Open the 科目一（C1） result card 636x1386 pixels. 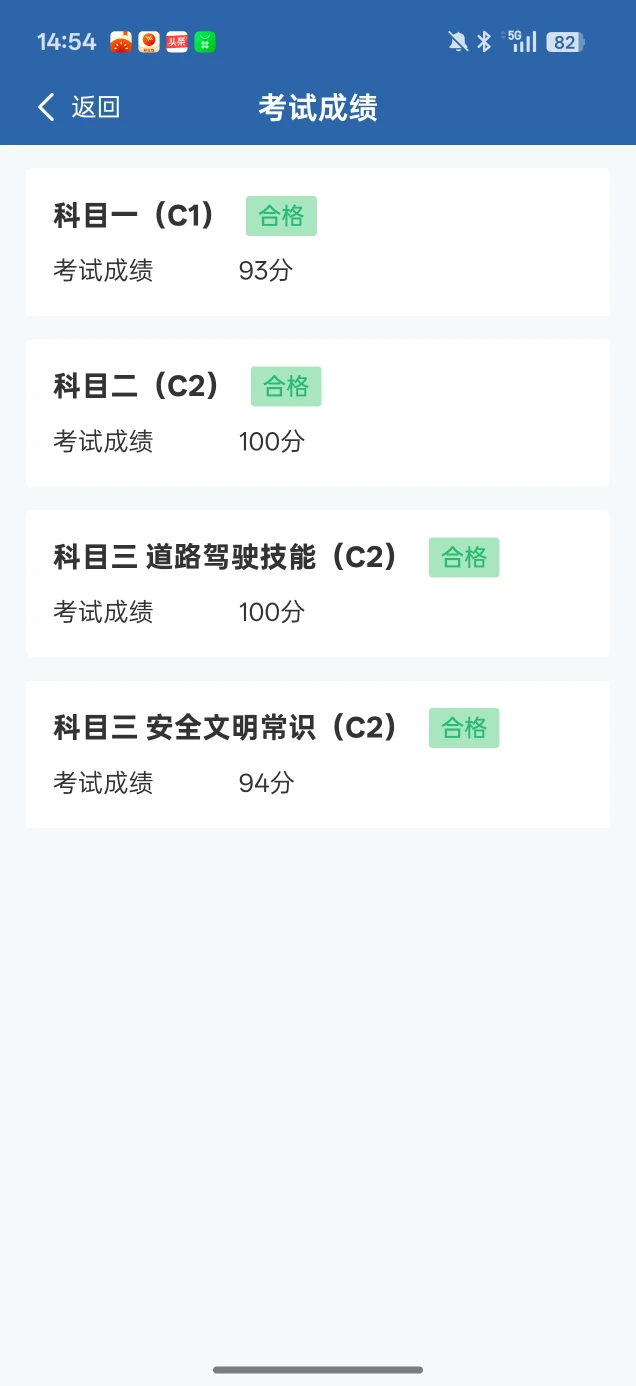318,242
